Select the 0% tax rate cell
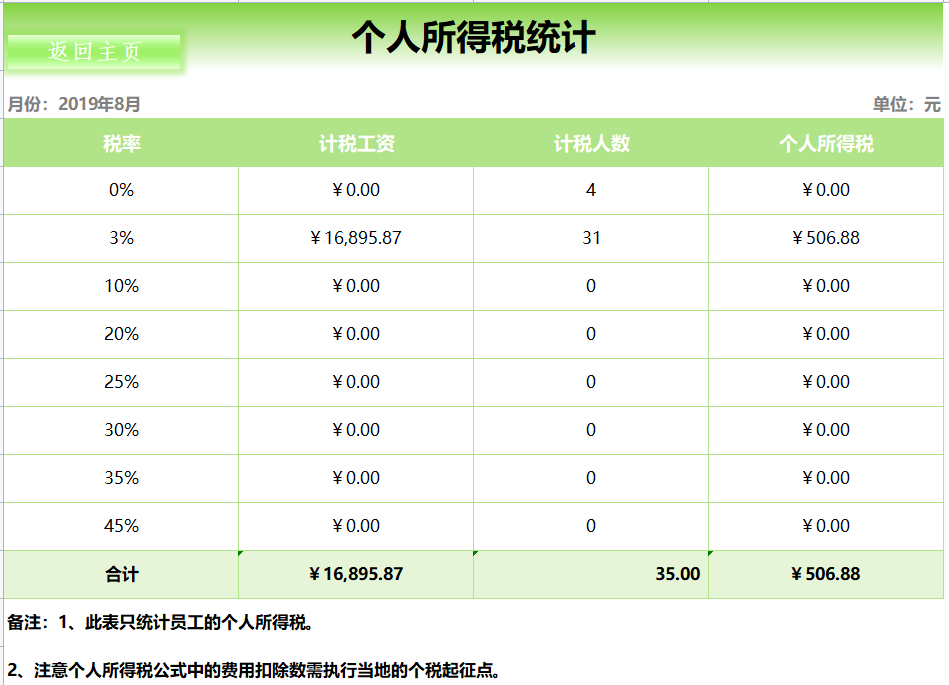 point(122,190)
